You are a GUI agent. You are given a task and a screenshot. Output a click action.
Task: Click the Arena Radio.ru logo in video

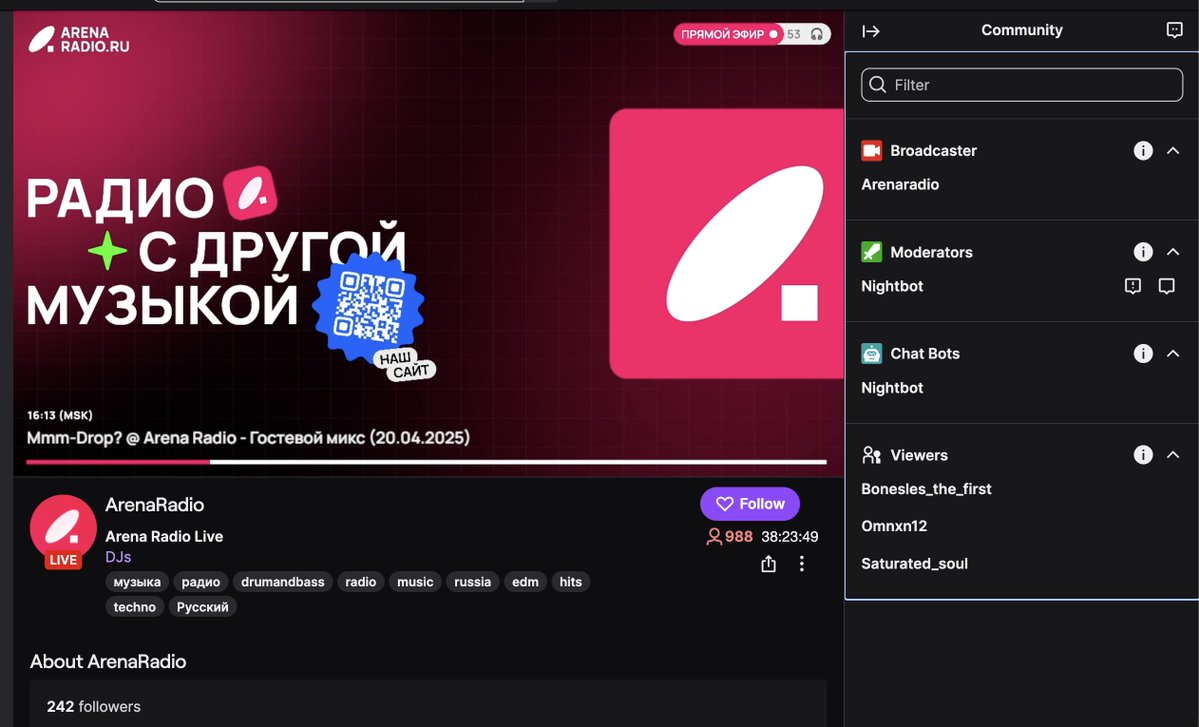click(x=79, y=39)
